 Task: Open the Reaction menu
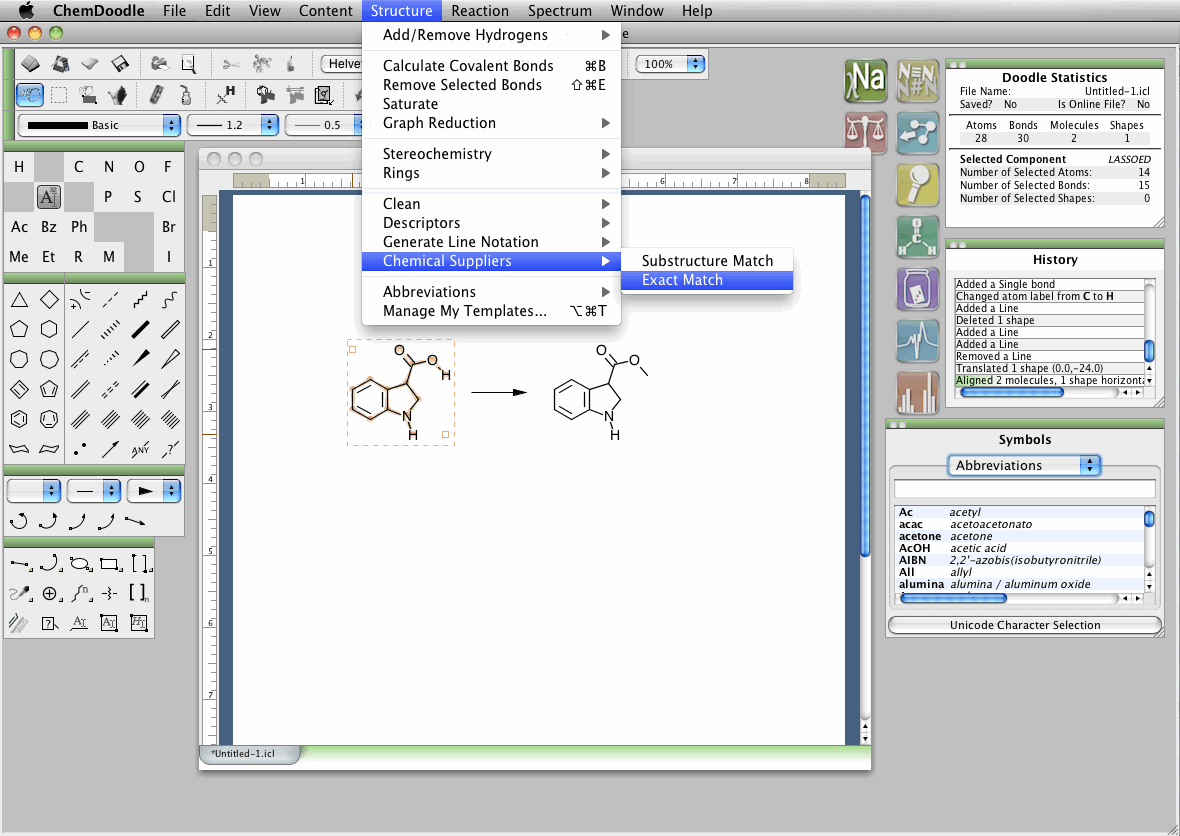pyautogui.click(x=479, y=11)
